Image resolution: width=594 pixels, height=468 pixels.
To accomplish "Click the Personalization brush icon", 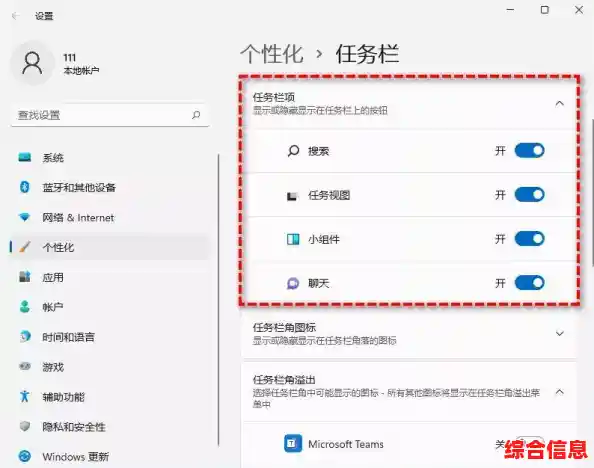I will (x=25, y=247).
